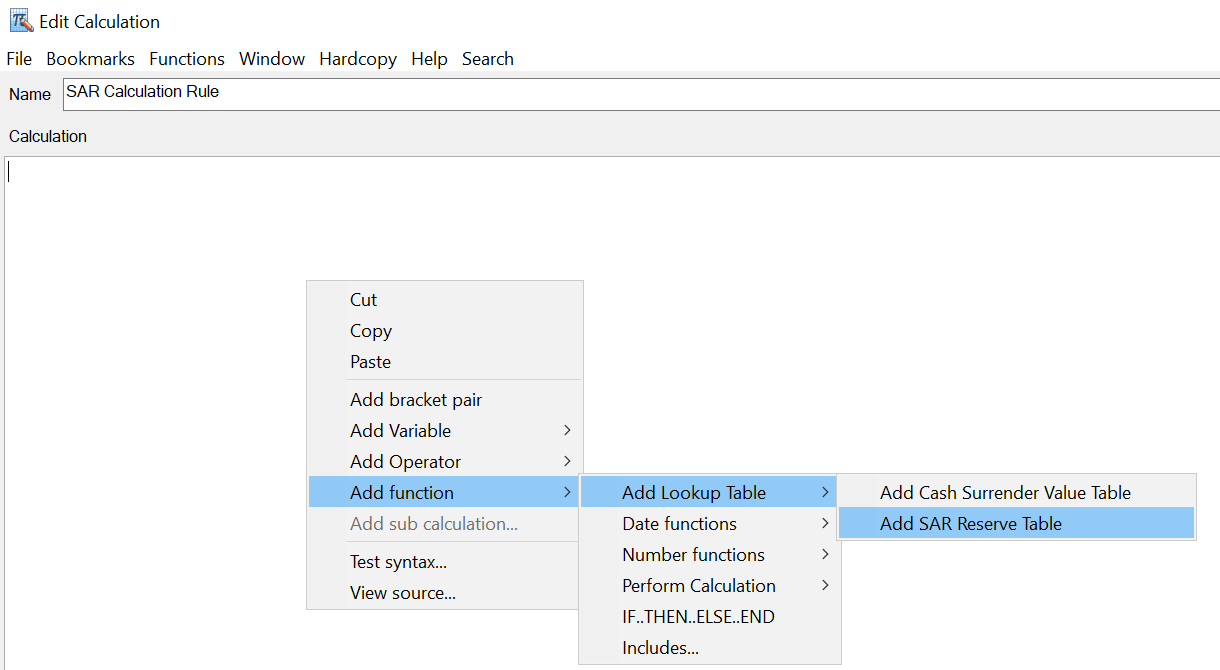The width and height of the screenshot is (1220, 670).
Task: Expand the Add Operator submenu
Action: pos(405,462)
